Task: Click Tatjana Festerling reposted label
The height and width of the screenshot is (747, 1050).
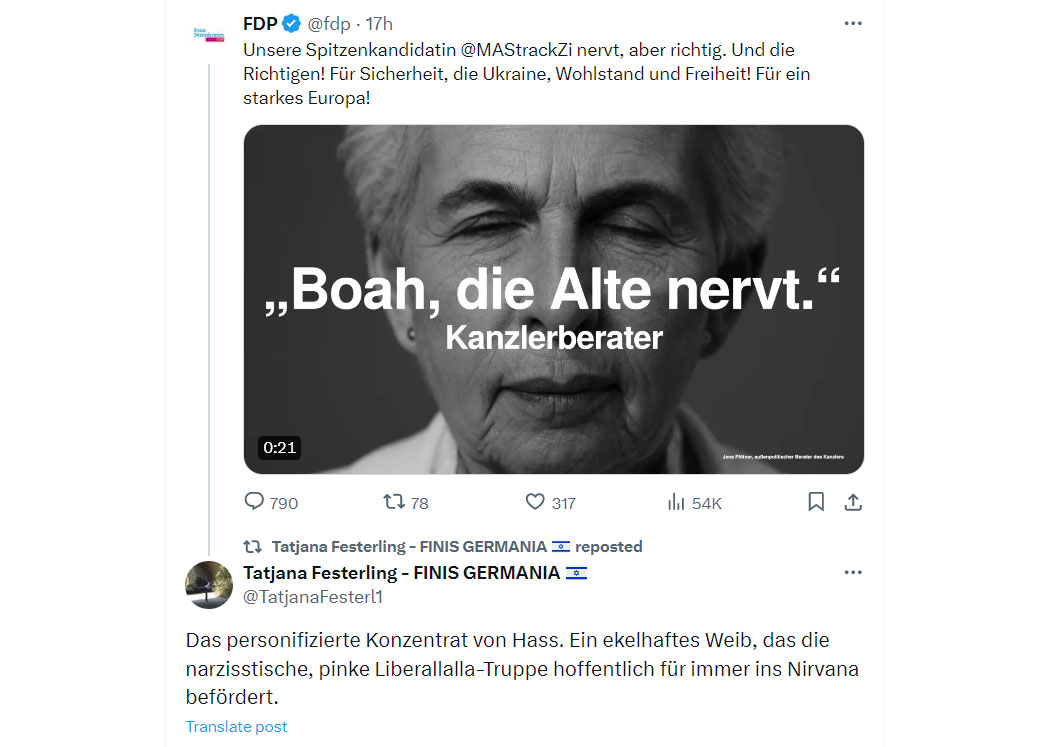Action: coord(457,547)
